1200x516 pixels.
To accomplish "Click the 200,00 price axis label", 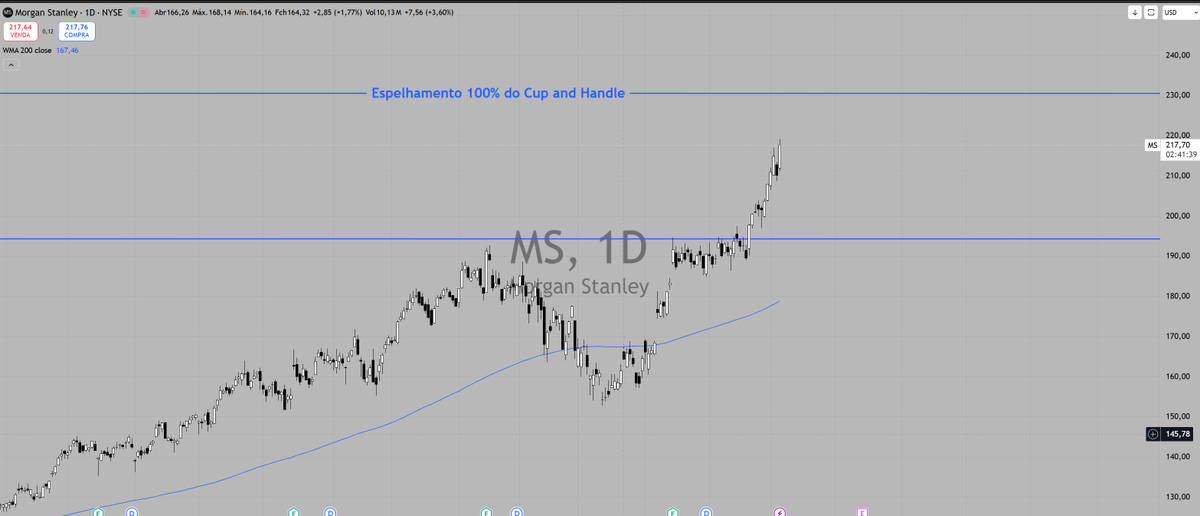I will pos(1177,215).
